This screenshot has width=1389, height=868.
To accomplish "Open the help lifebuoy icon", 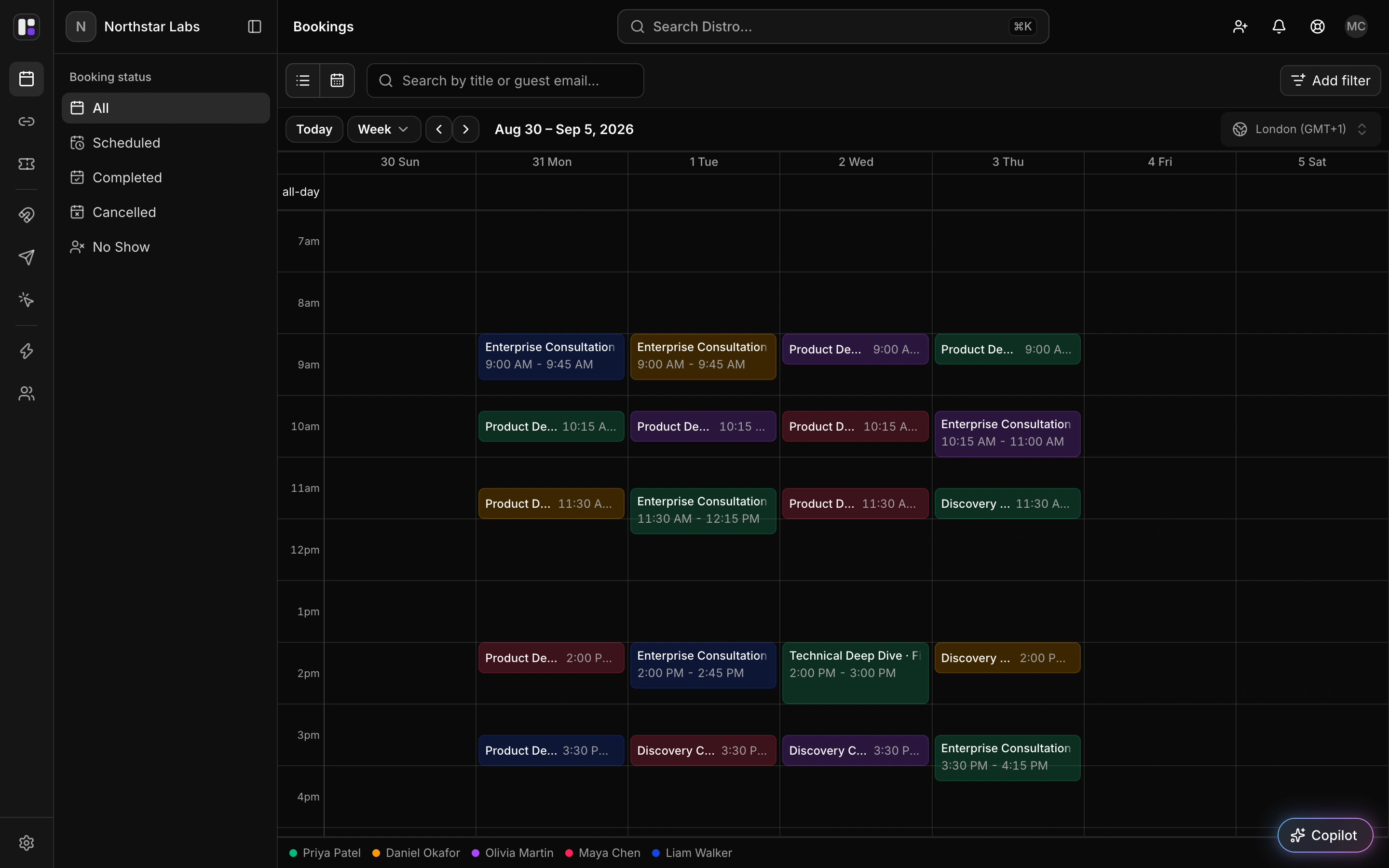I will pyautogui.click(x=1317, y=27).
